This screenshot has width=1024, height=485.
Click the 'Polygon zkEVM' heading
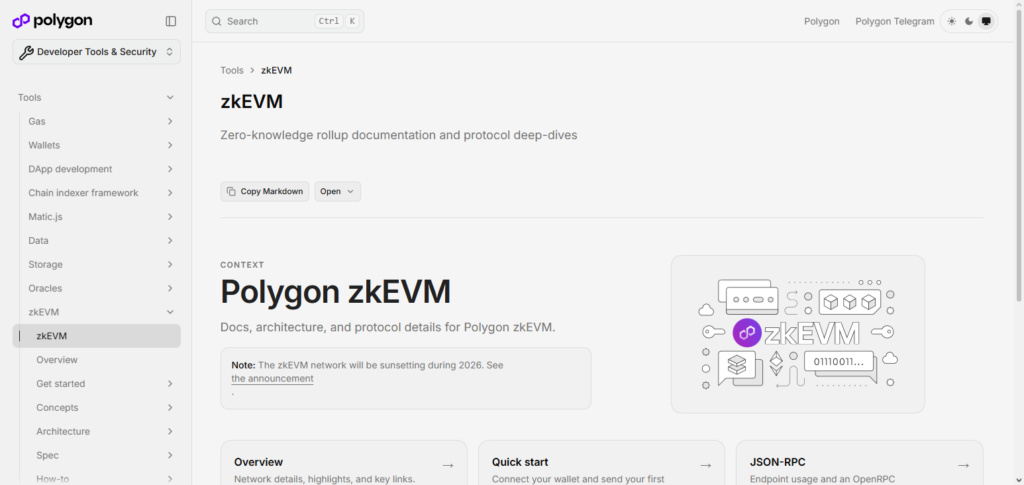(x=336, y=292)
